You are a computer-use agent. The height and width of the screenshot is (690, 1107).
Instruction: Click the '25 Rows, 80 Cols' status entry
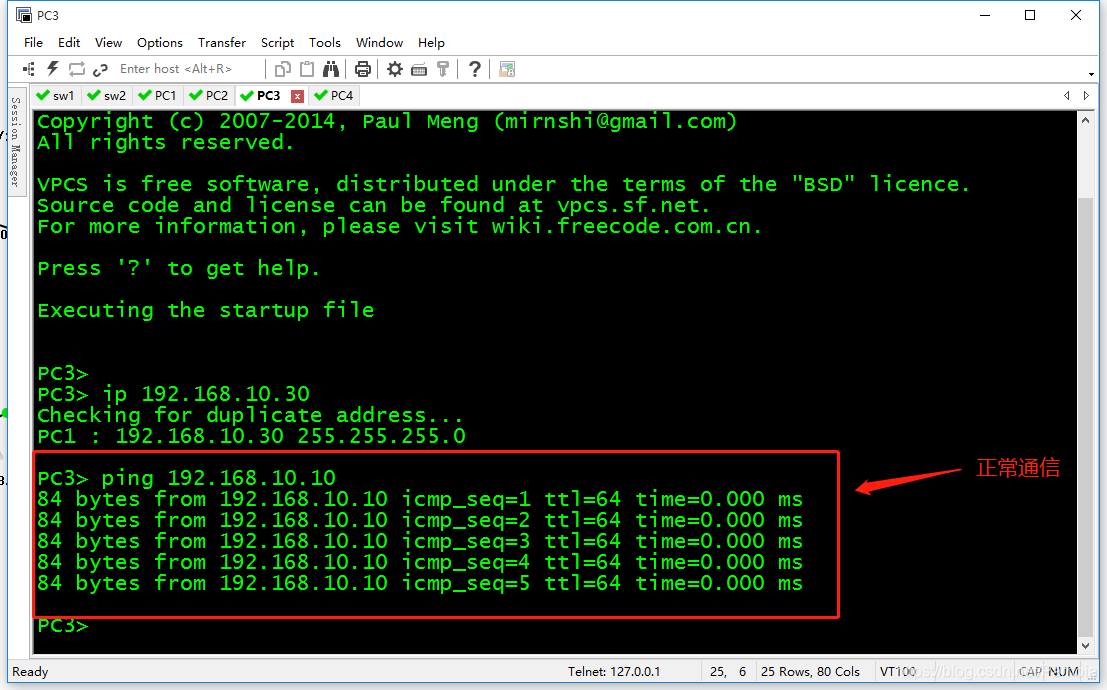(x=810, y=672)
